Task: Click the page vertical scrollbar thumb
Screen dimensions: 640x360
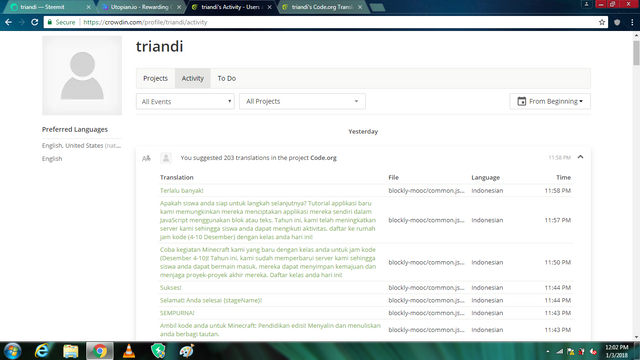Action: [x=636, y=52]
